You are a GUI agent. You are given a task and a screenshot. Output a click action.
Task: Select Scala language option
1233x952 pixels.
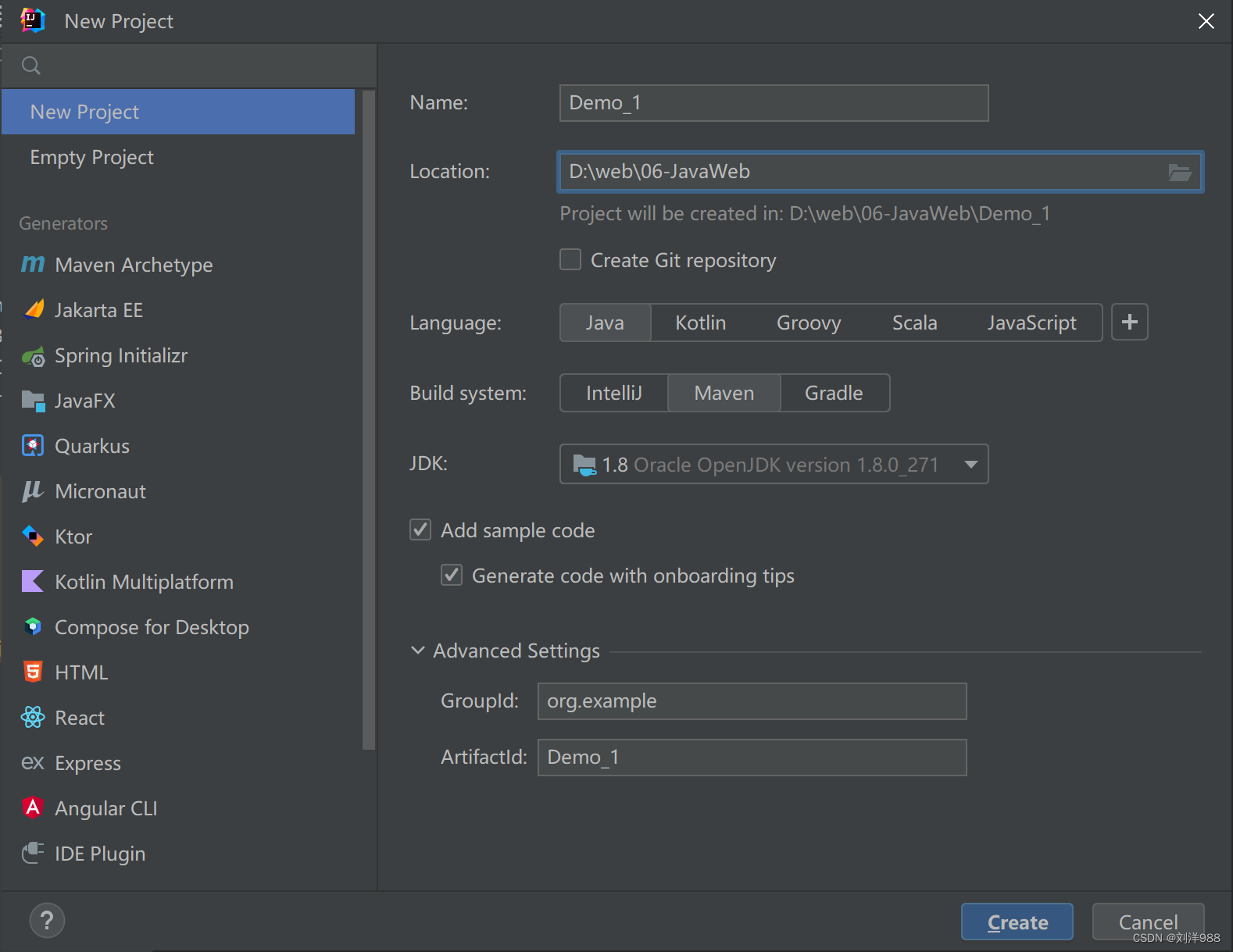914,323
